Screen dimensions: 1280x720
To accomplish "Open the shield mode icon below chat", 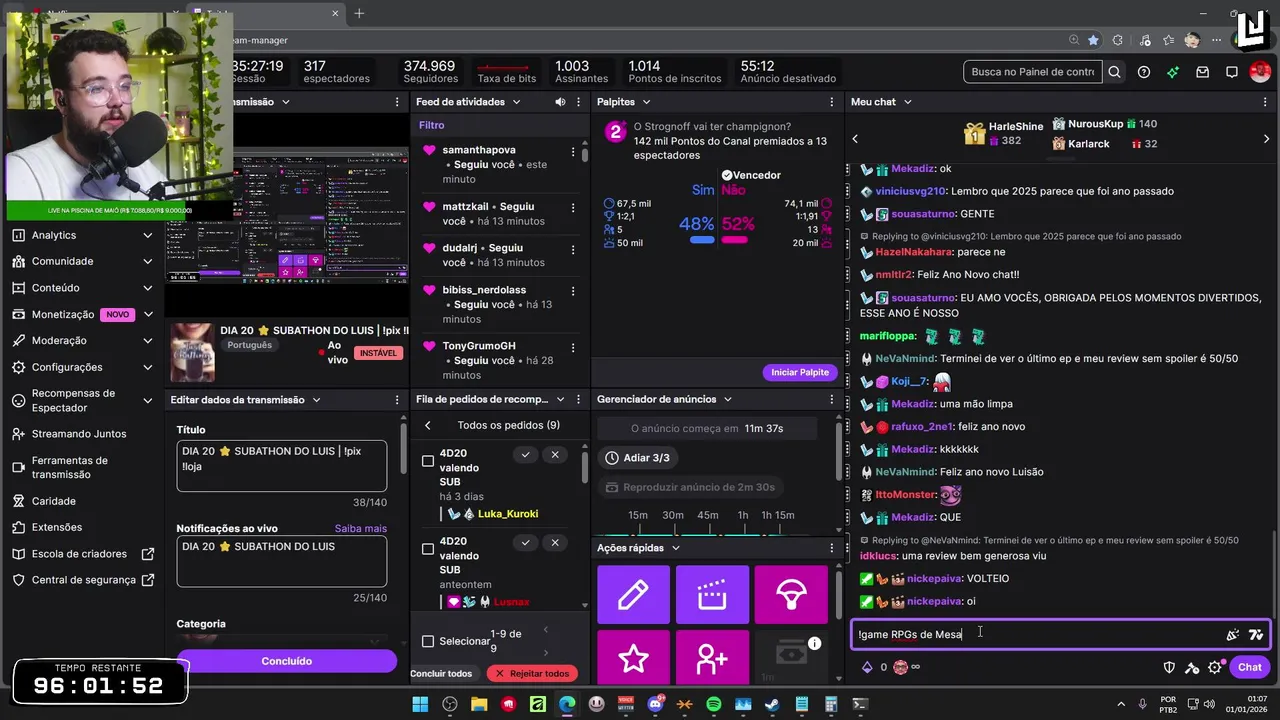I will click(x=1169, y=667).
